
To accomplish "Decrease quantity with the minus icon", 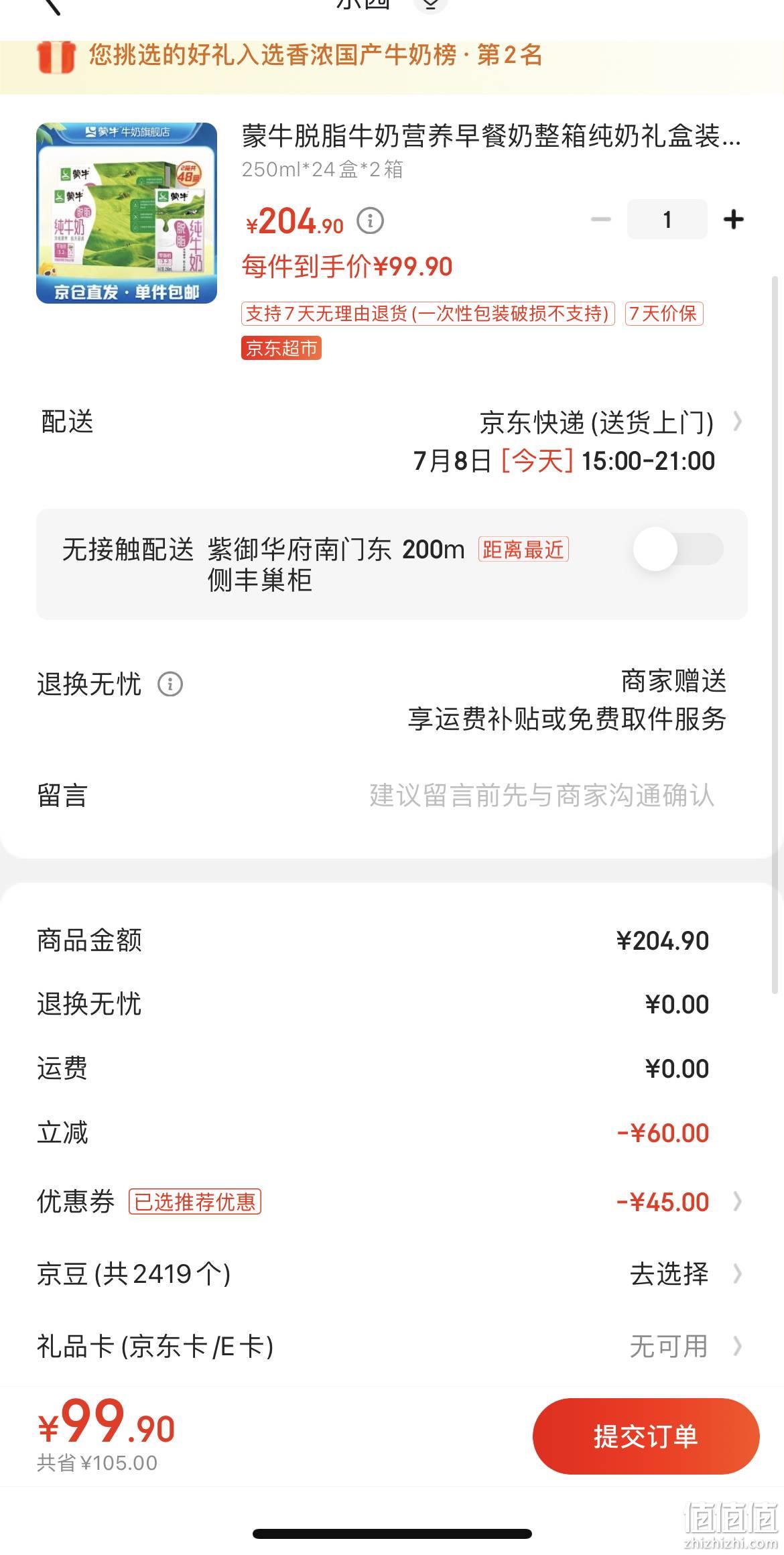I will (x=600, y=219).
